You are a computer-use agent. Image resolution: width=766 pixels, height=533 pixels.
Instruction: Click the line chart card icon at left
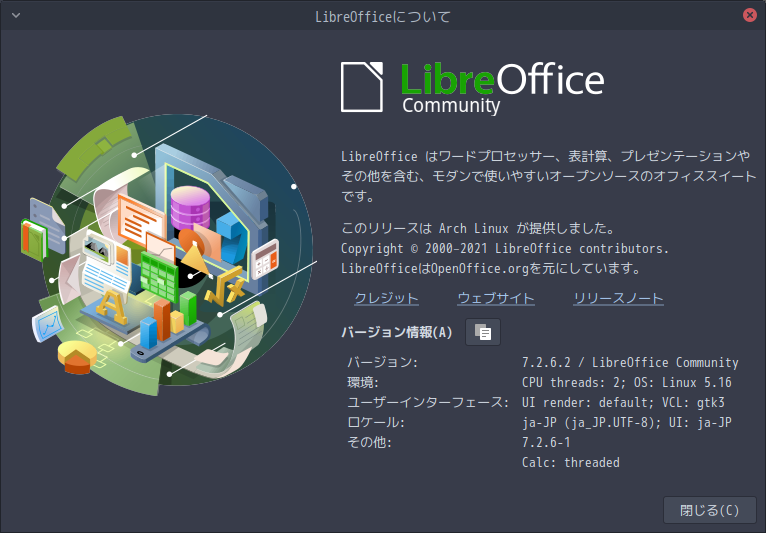click(48, 324)
